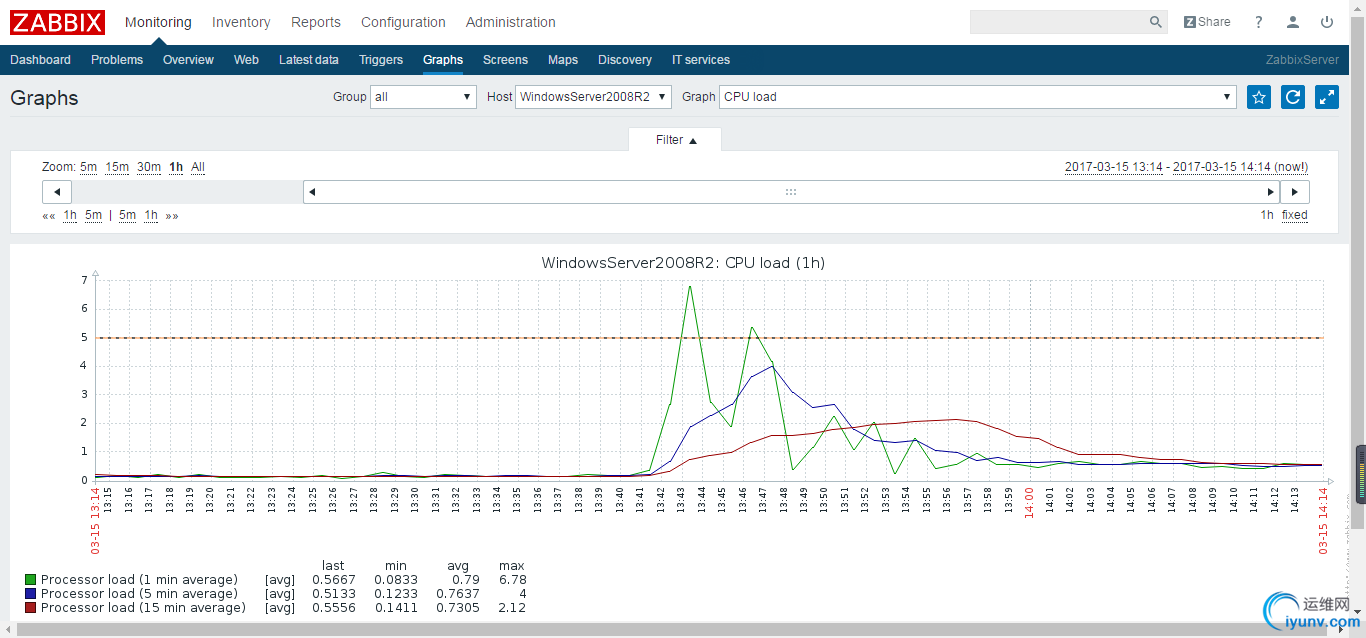Go to the Maps tab
Viewport: 1366px width, 638px height.
pos(563,60)
